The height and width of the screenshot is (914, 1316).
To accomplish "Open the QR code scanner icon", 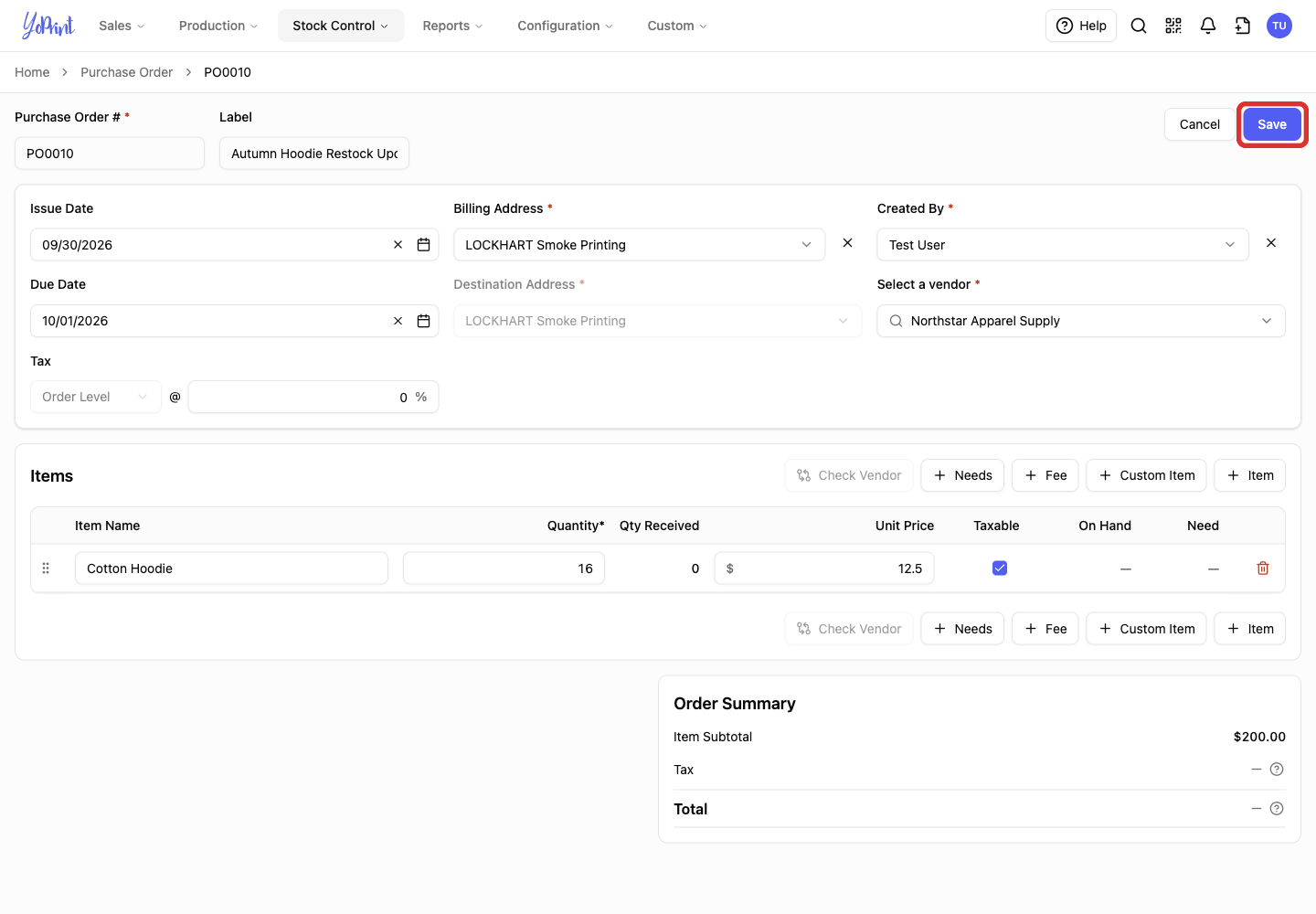I will coord(1173,26).
